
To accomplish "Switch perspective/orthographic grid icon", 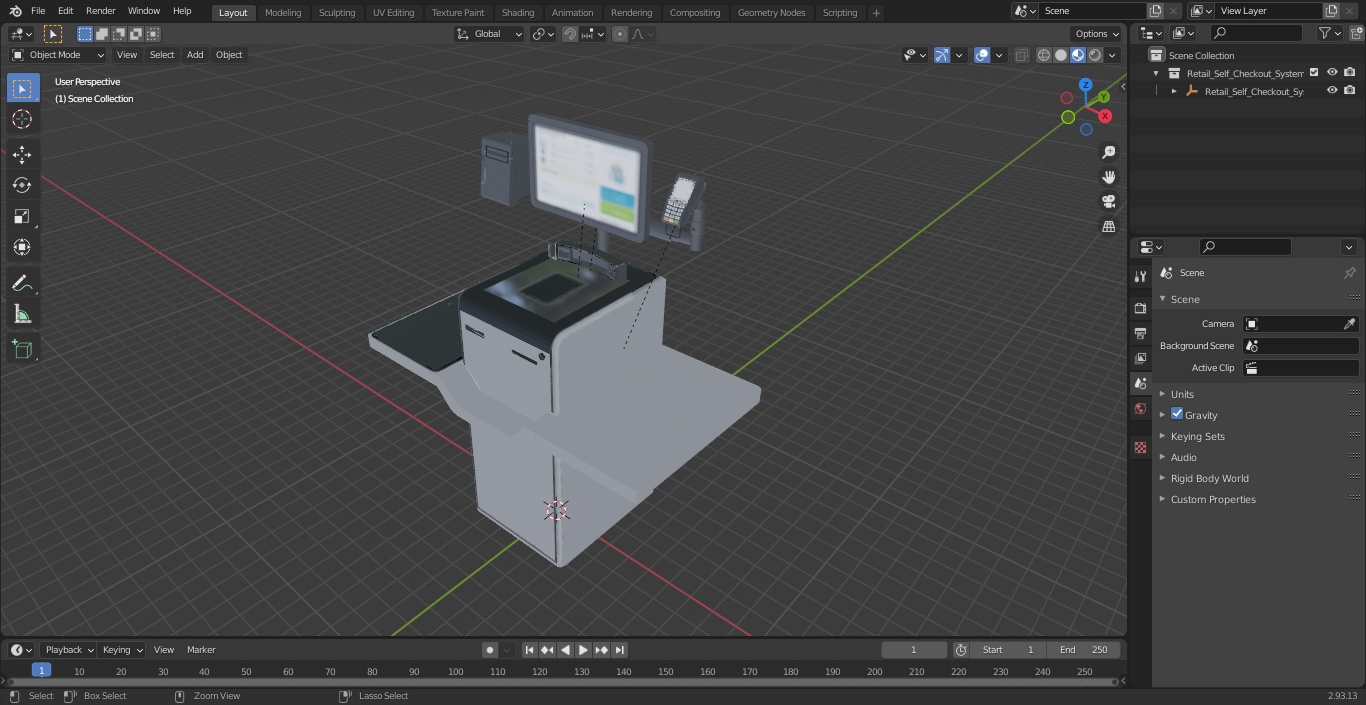I will click(x=1108, y=227).
